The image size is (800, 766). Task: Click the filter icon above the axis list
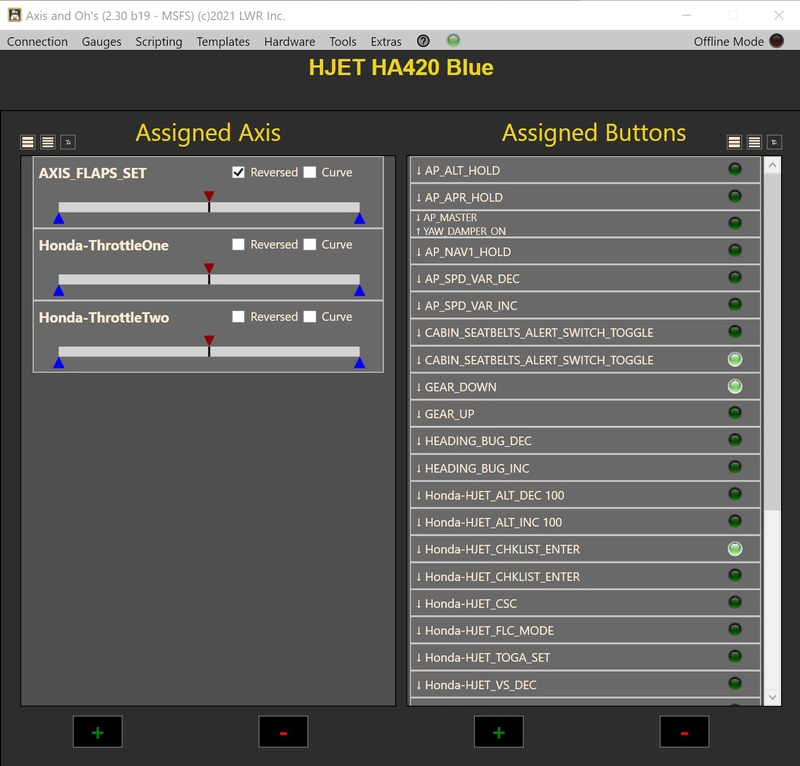coord(66,142)
